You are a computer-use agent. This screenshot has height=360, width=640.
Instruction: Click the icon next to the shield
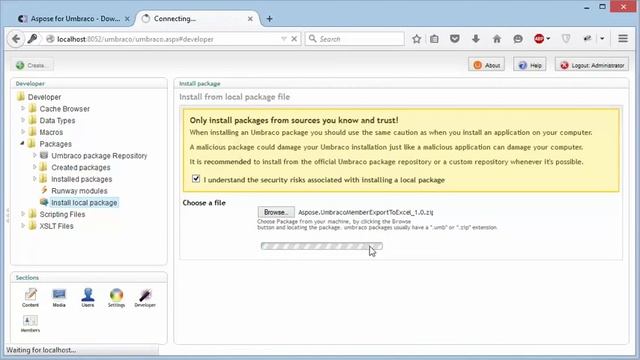coord(587,39)
